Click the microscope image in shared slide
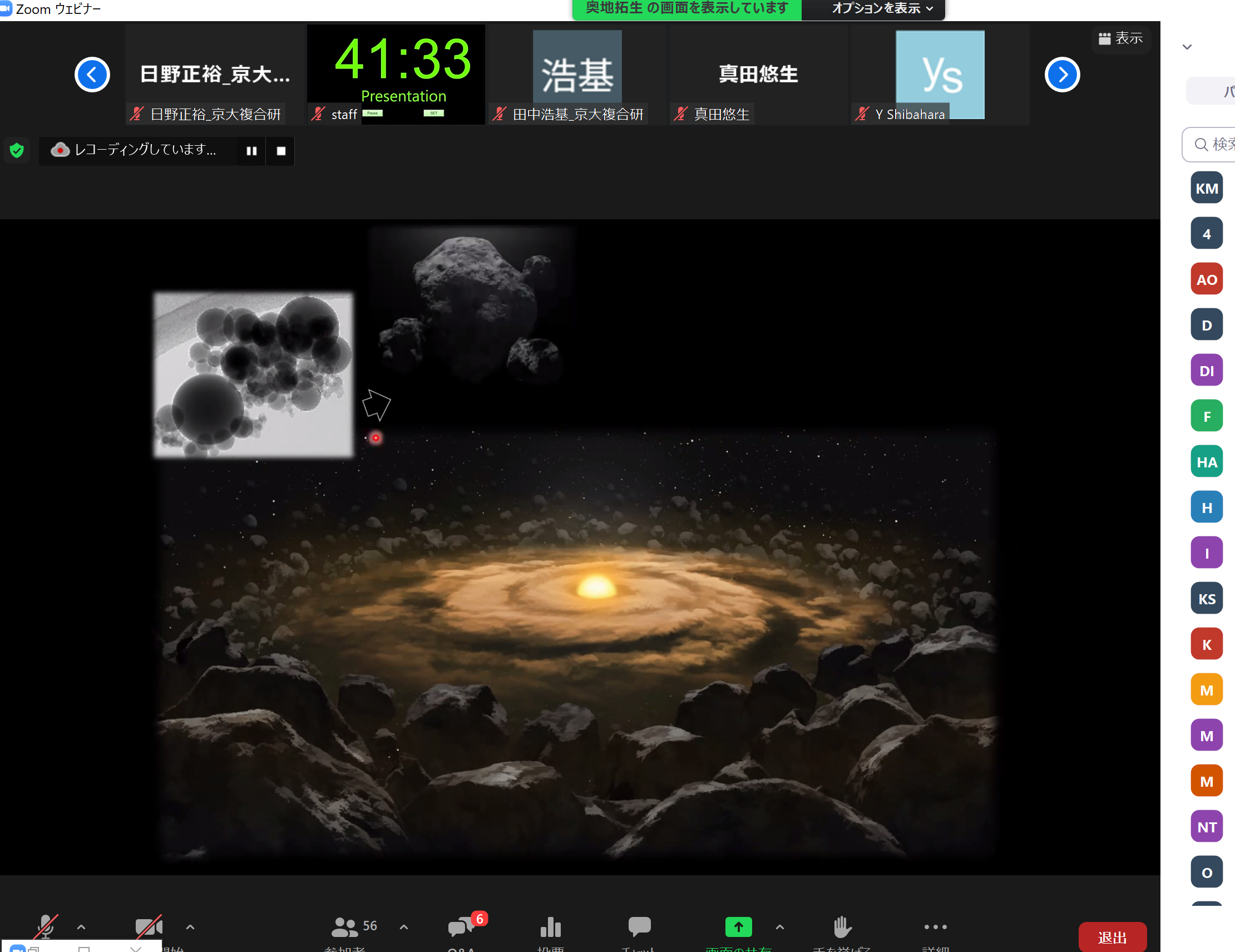1235x952 pixels. [253, 374]
